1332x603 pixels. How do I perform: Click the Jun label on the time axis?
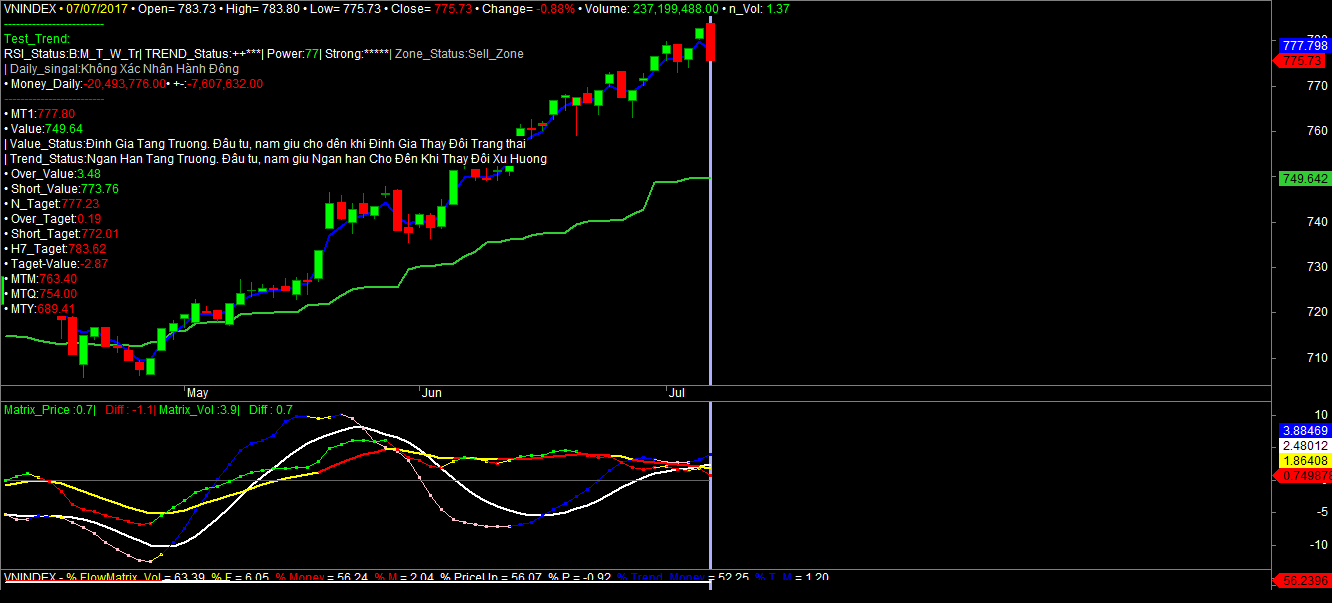431,394
